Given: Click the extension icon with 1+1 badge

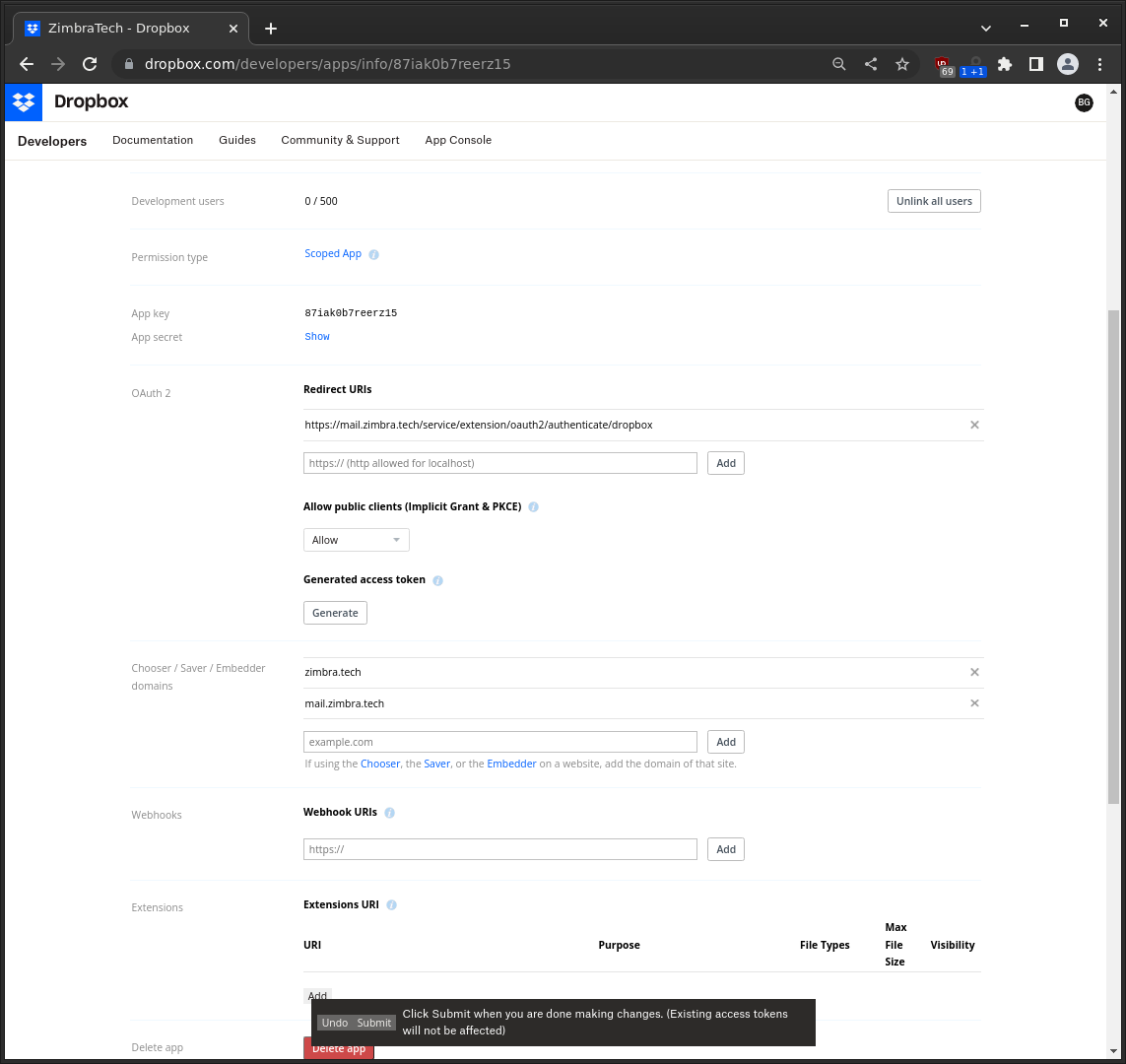Looking at the screenshot, I should (x=973, y=66).
